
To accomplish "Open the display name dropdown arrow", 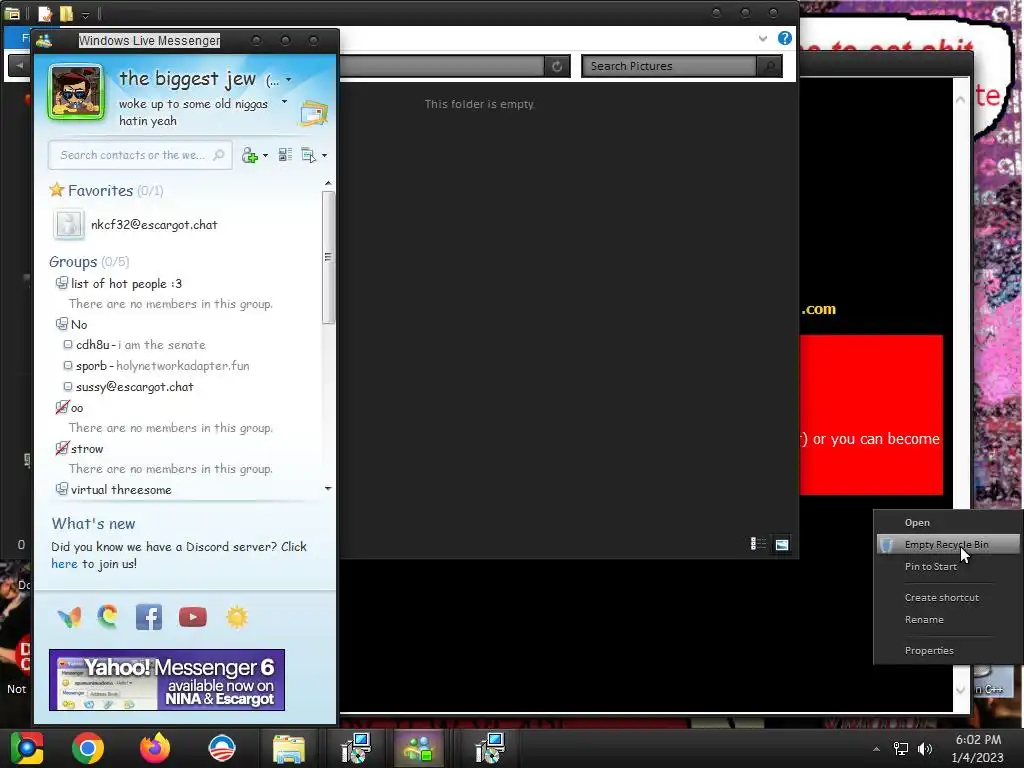I will pyautogui.click(x=289, y=80).
